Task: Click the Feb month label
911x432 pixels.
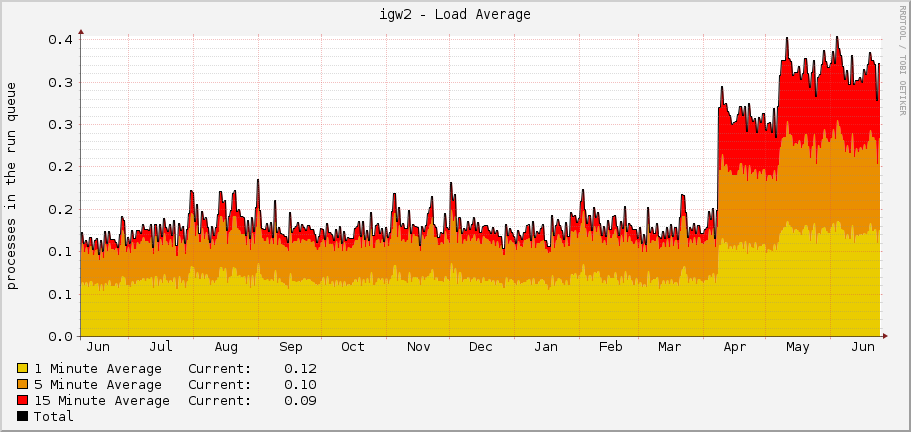Action: (x=611, y=347)
